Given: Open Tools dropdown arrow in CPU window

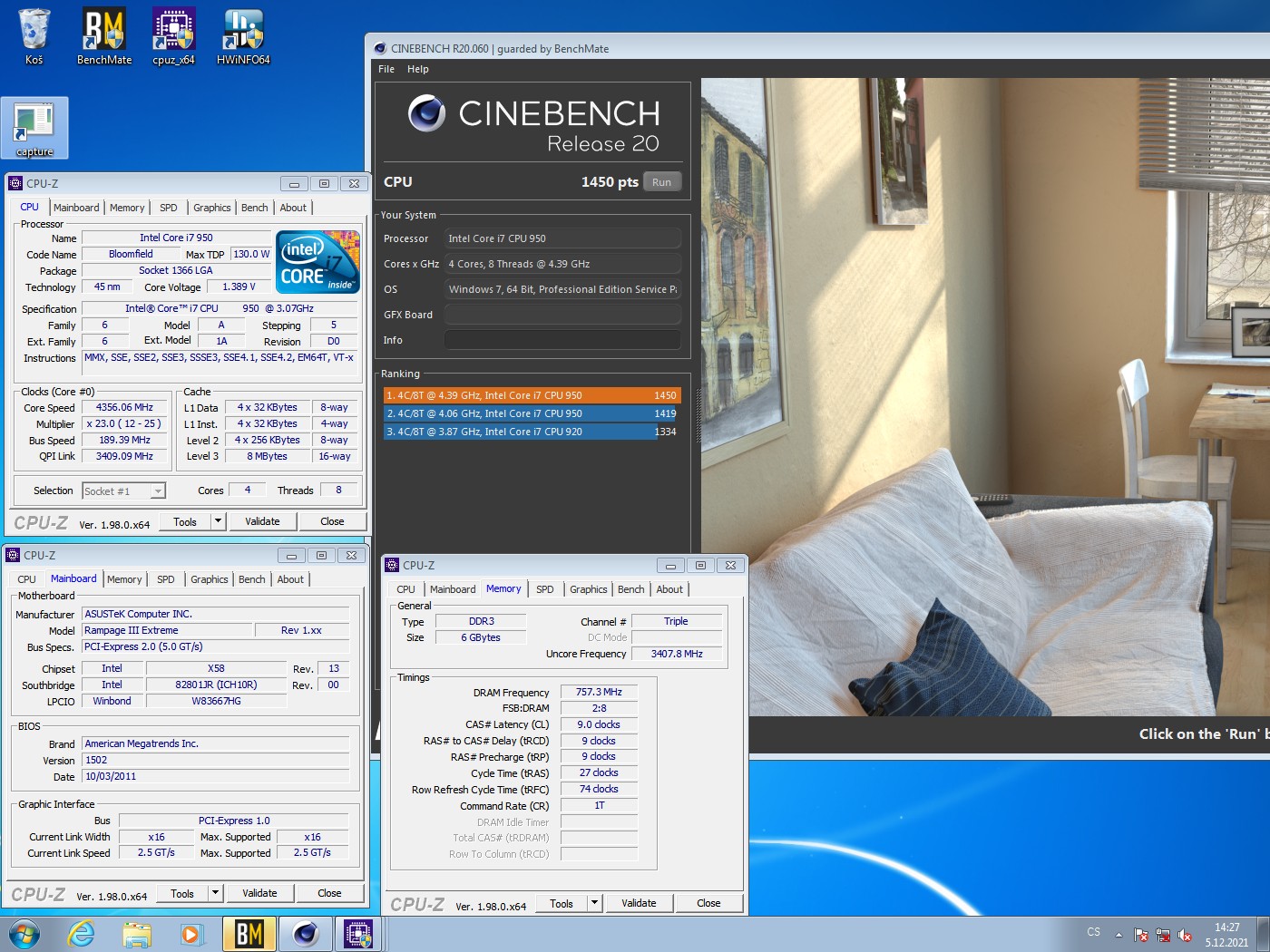Looking at the screenshot, I should (217, 521).
